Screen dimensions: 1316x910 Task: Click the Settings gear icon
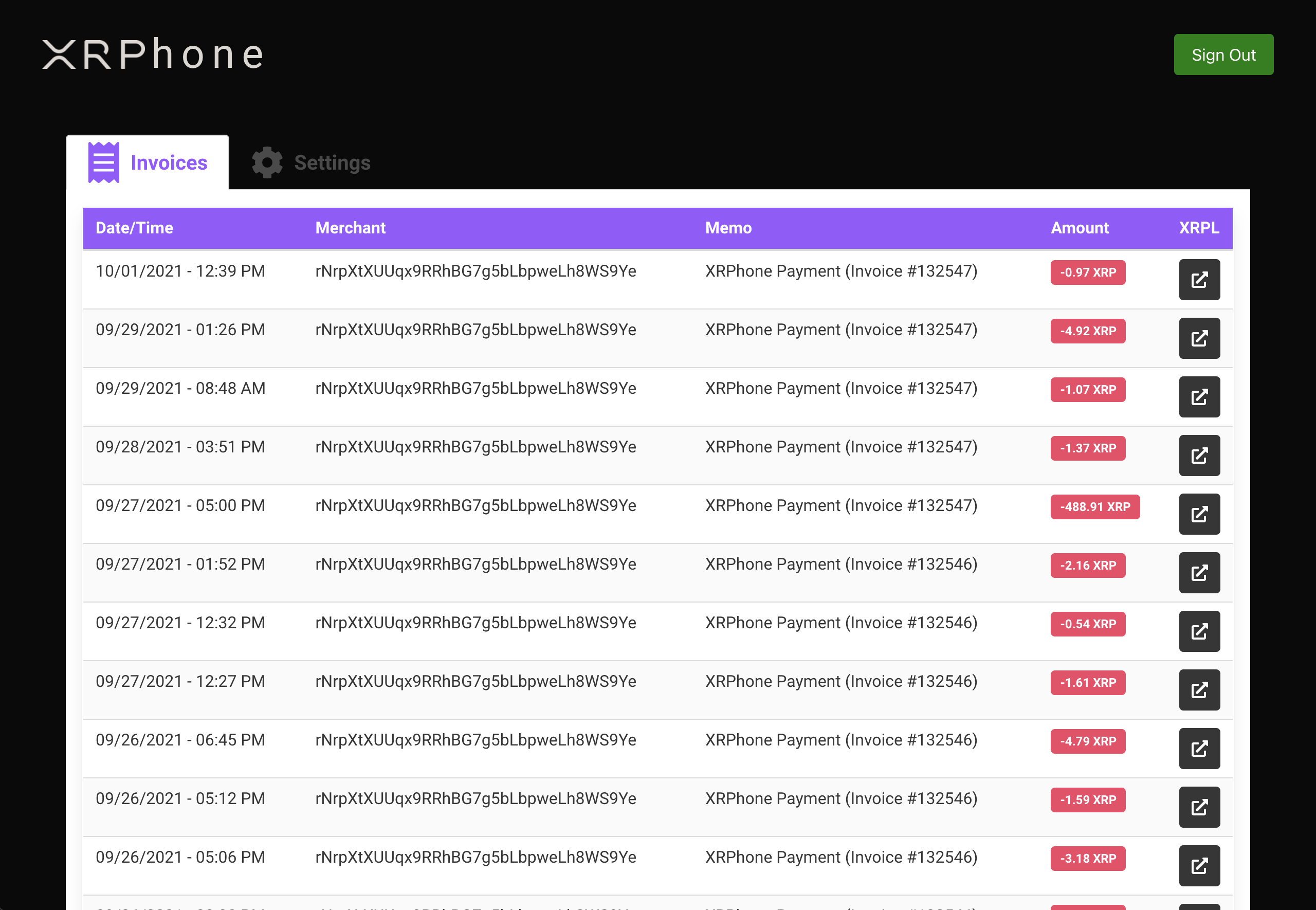(267, 163)
